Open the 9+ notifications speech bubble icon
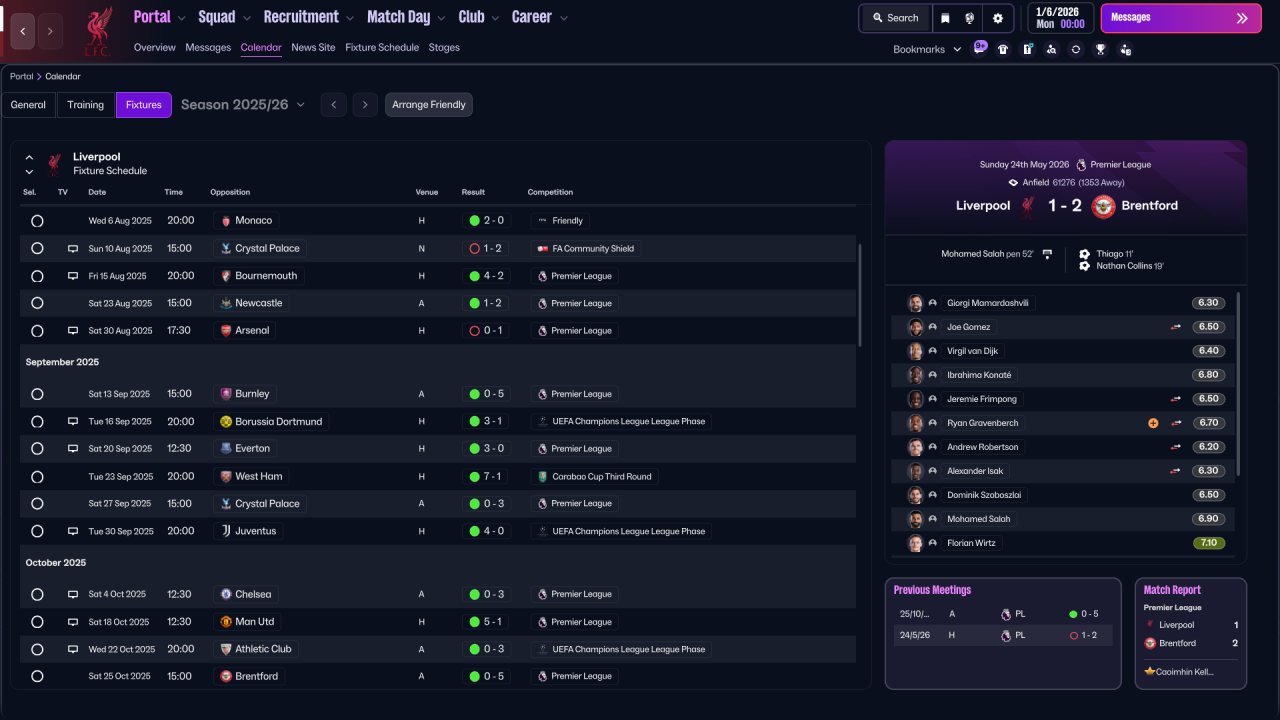1280x720 pixels. point(980,48)
